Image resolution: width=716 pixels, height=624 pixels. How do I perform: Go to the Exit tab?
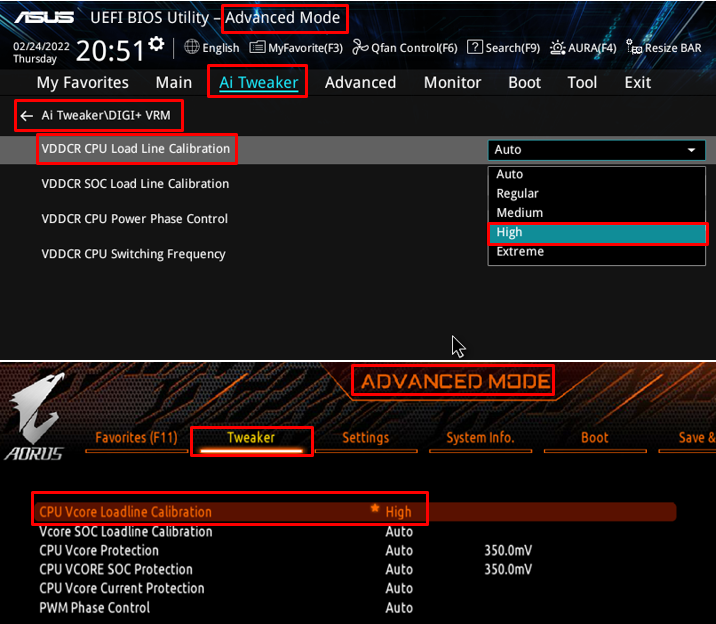point(637,83)
